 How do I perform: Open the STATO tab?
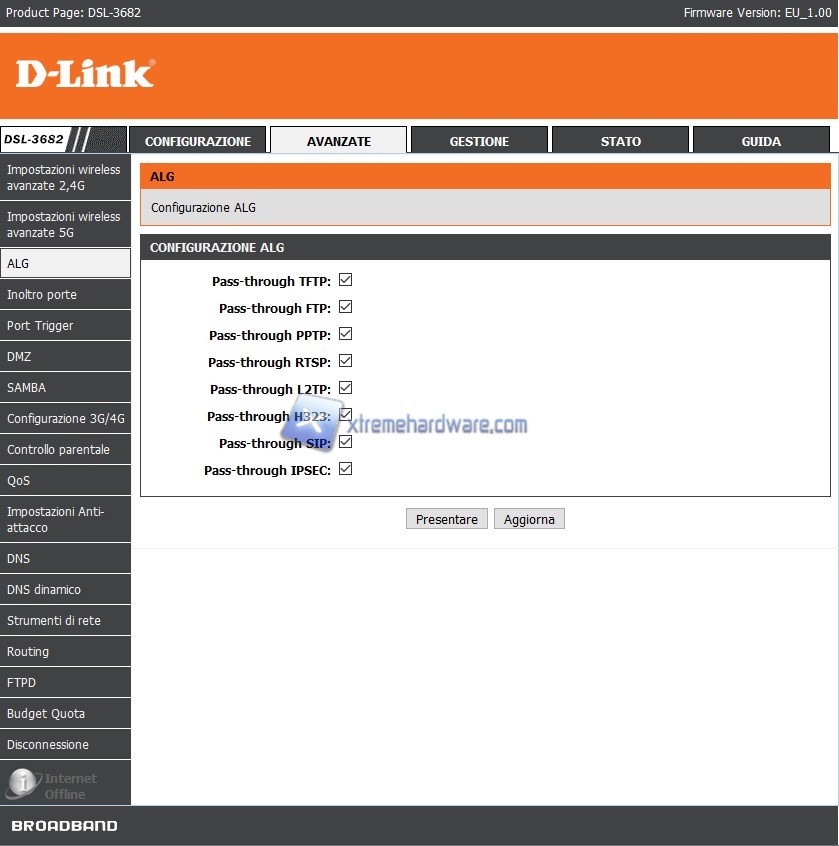click(x=620, y=140)
